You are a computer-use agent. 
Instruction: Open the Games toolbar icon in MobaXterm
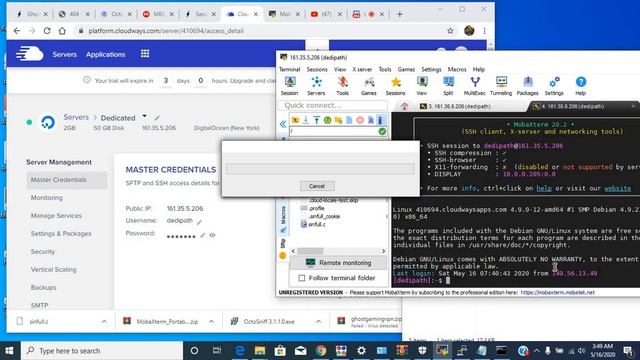tap(369, 86)
